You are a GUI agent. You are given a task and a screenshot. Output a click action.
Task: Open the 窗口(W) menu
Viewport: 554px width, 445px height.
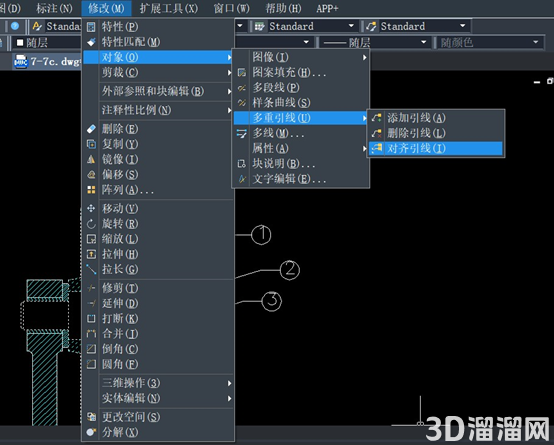231,8
